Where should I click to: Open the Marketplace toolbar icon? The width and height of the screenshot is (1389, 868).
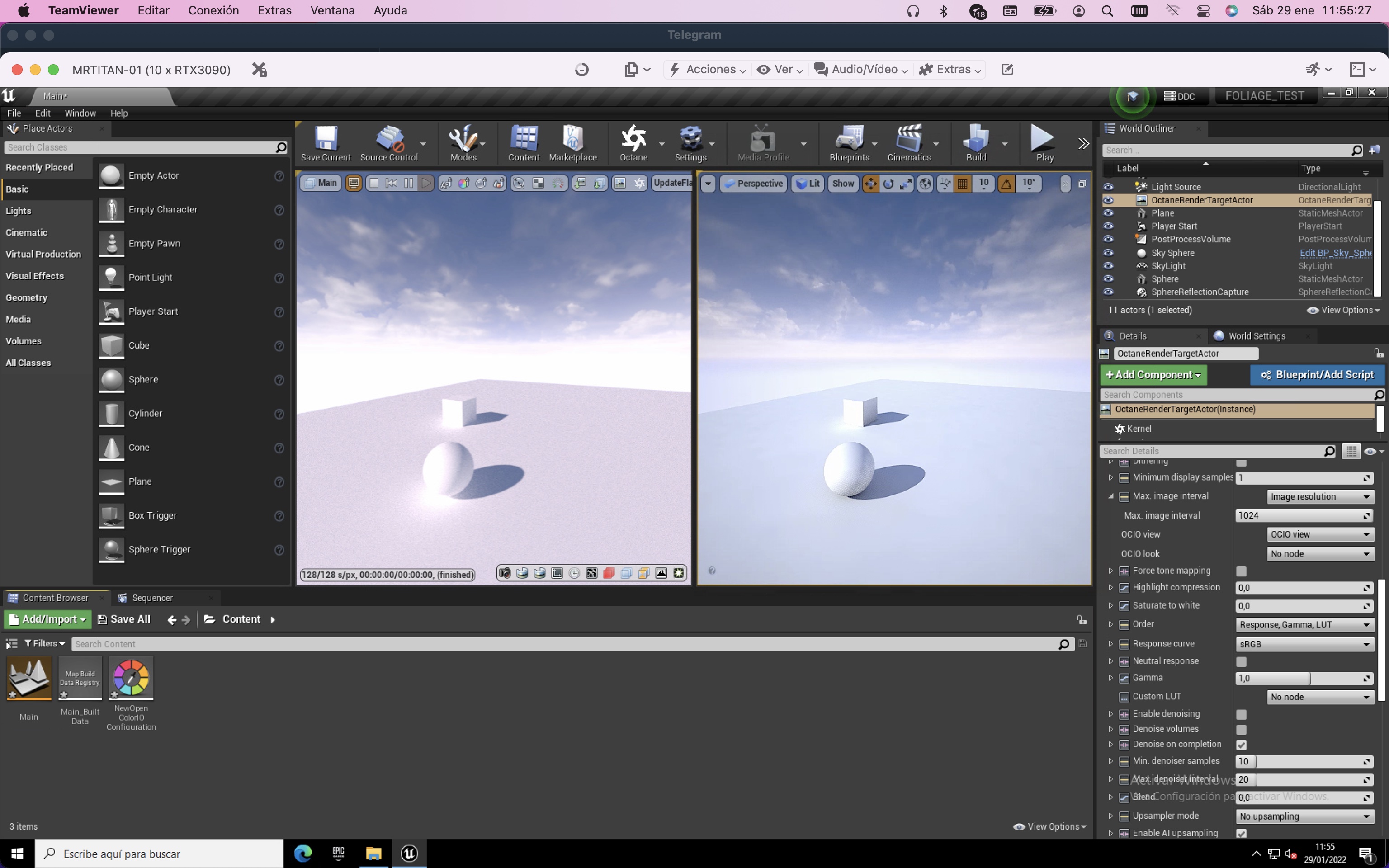tap(572, 143)
